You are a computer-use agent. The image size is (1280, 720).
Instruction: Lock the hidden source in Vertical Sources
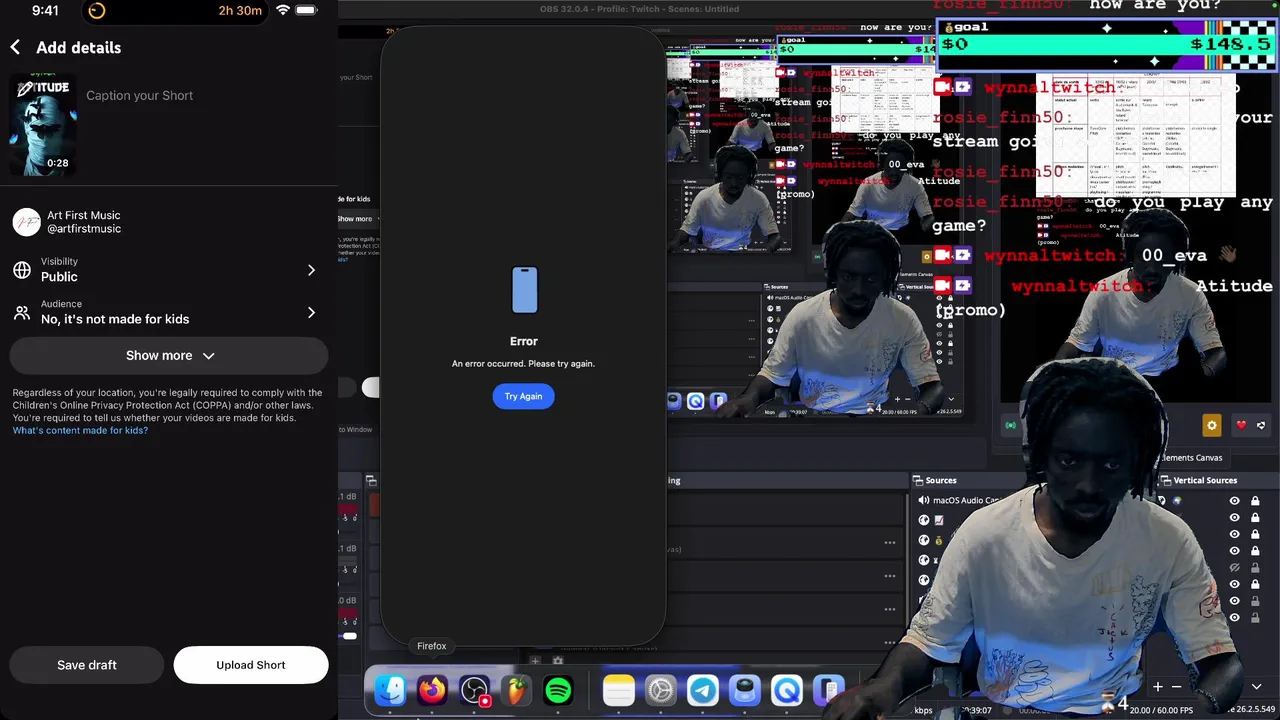[x=1255, y=568]
